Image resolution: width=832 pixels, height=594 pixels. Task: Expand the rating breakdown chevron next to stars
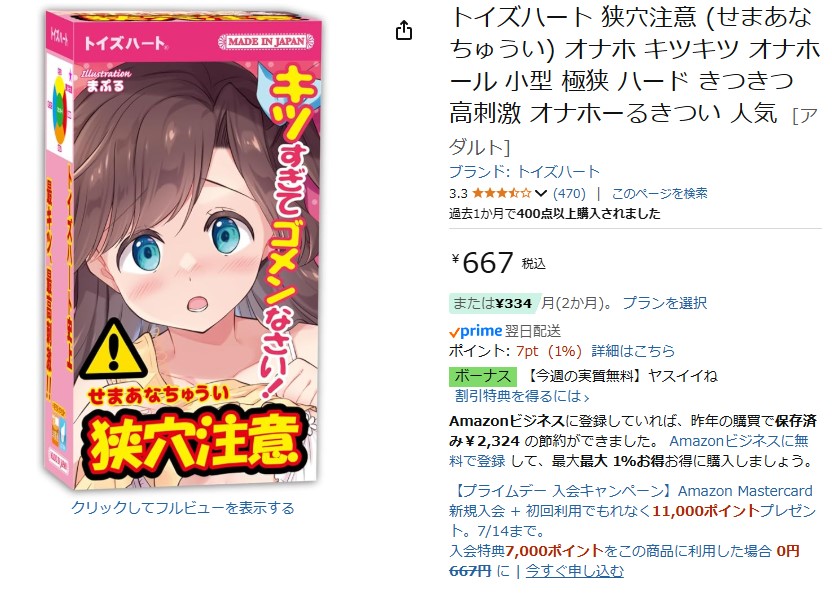click(x=541, y=193)
